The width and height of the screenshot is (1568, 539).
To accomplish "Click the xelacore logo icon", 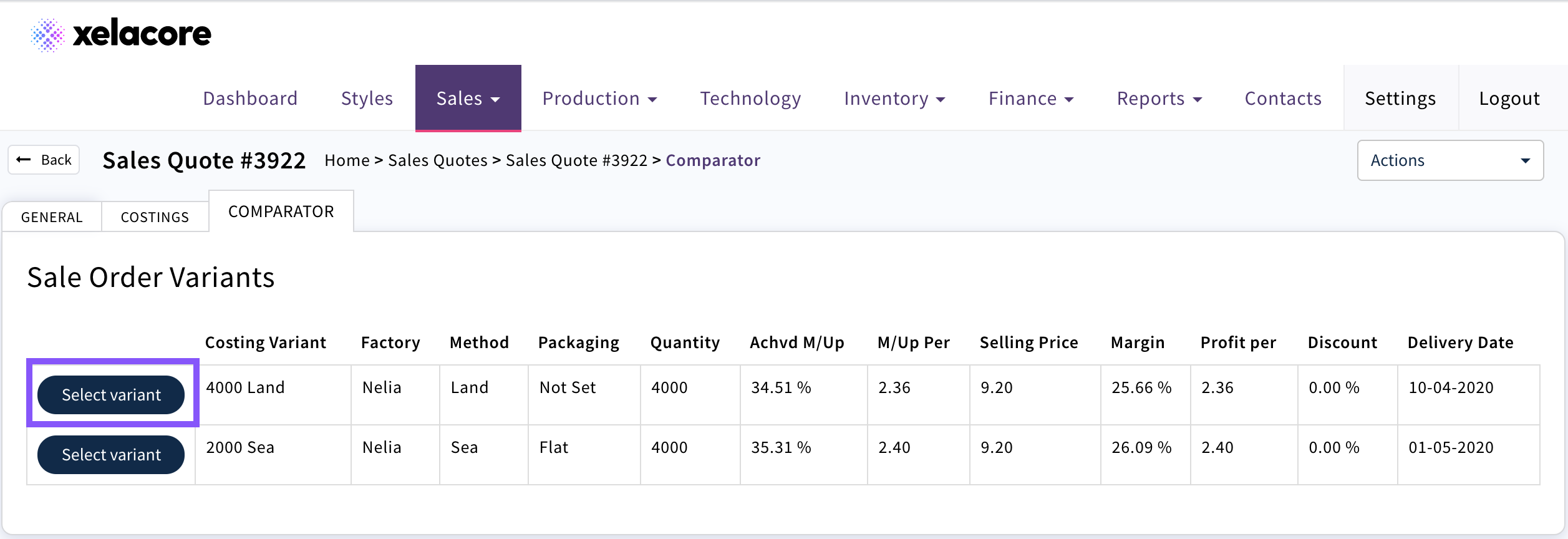I will click(x=47, y=34).
